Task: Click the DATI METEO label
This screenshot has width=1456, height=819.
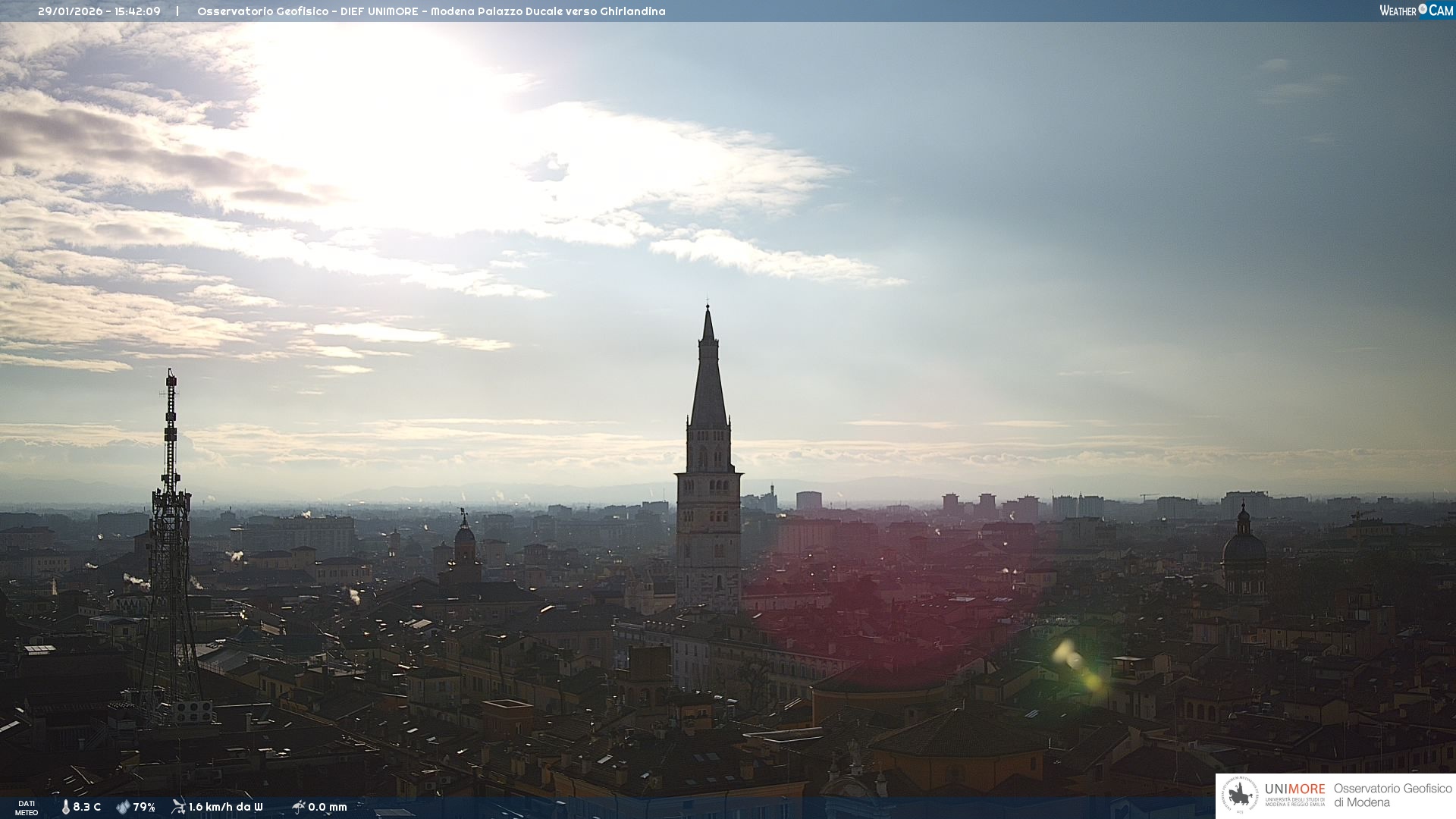Action: coord(27,808)
